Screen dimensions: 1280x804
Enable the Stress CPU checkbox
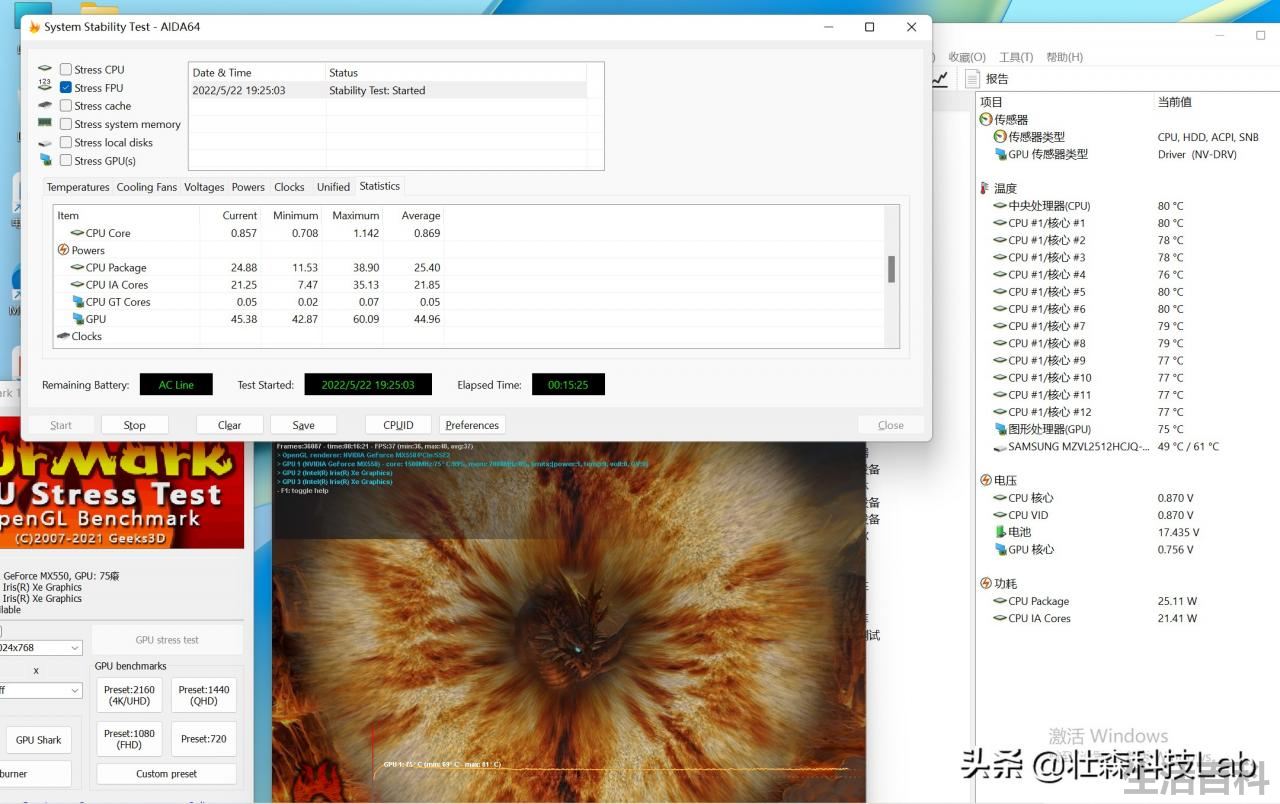66,69
